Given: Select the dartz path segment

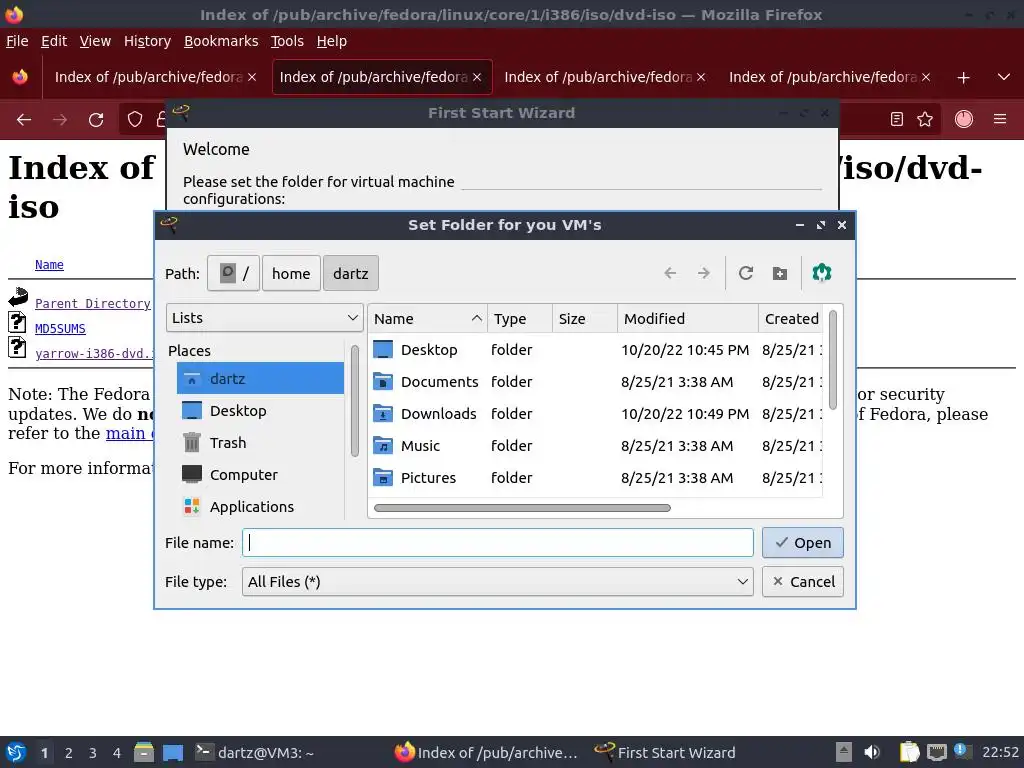Looking at the screenshot, I should tap(351, 273).
